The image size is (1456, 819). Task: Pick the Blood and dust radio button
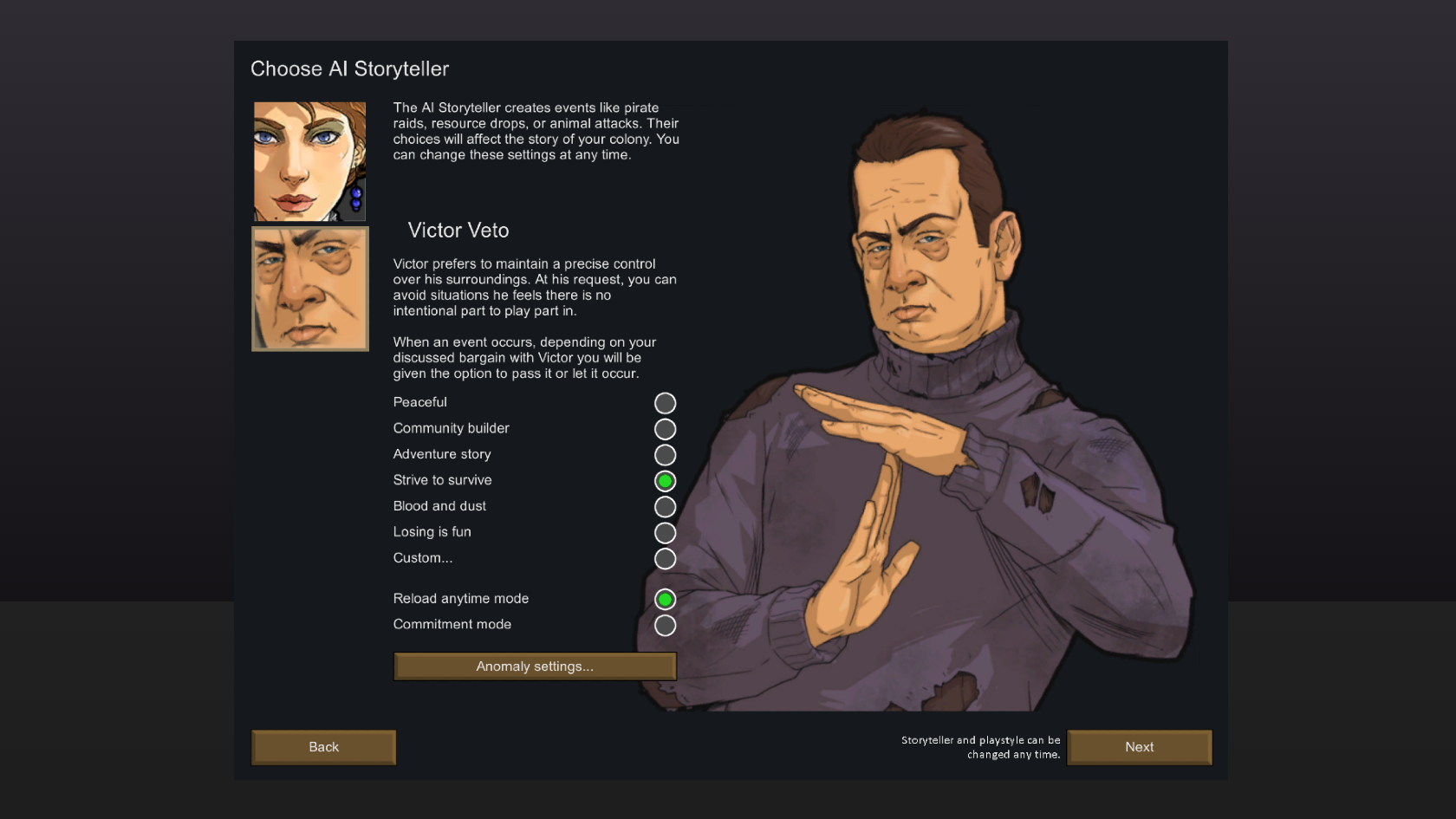(x=665, y=507)
